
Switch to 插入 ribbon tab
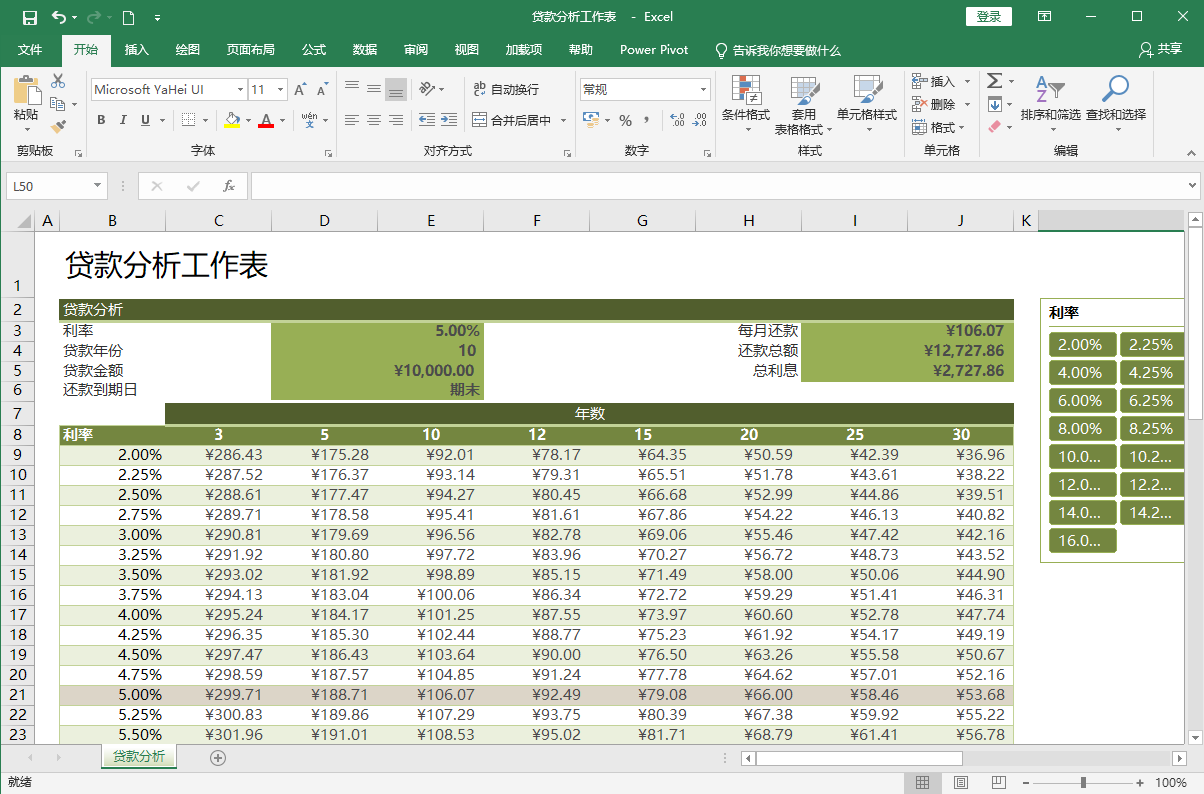pos(137,50)
